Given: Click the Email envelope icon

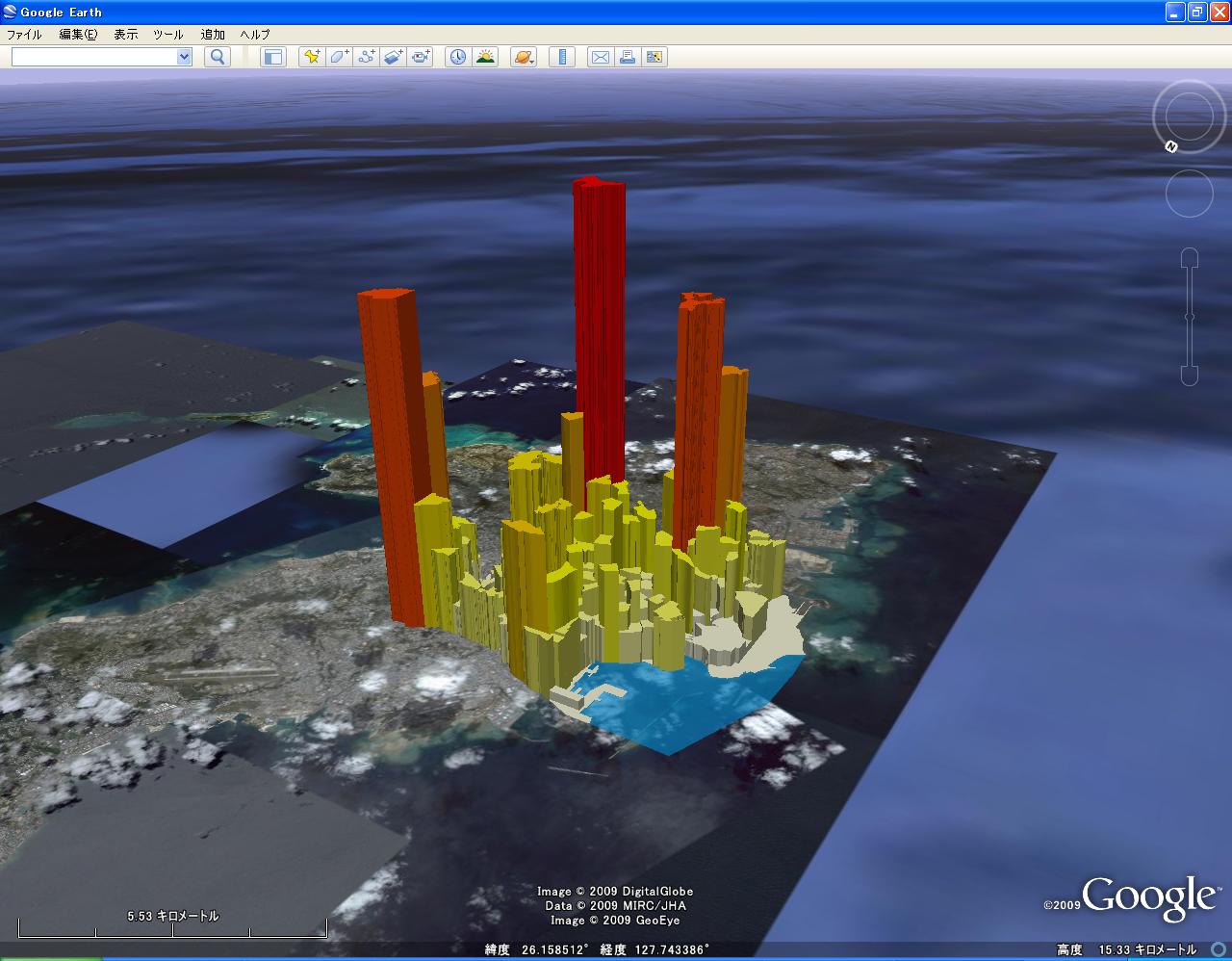Looking at the screenshot, I should click(600, 57).
